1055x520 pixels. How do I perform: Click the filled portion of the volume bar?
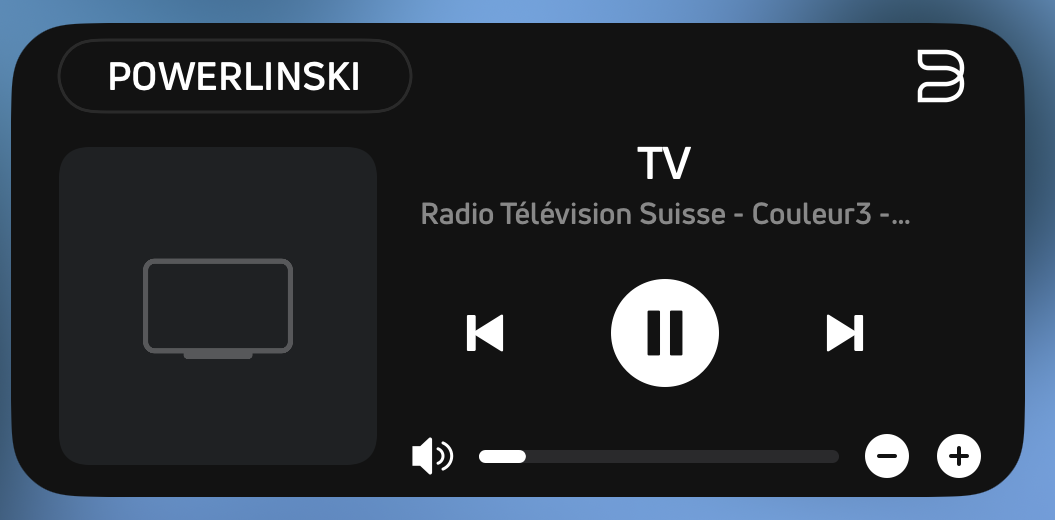point(502,457)
